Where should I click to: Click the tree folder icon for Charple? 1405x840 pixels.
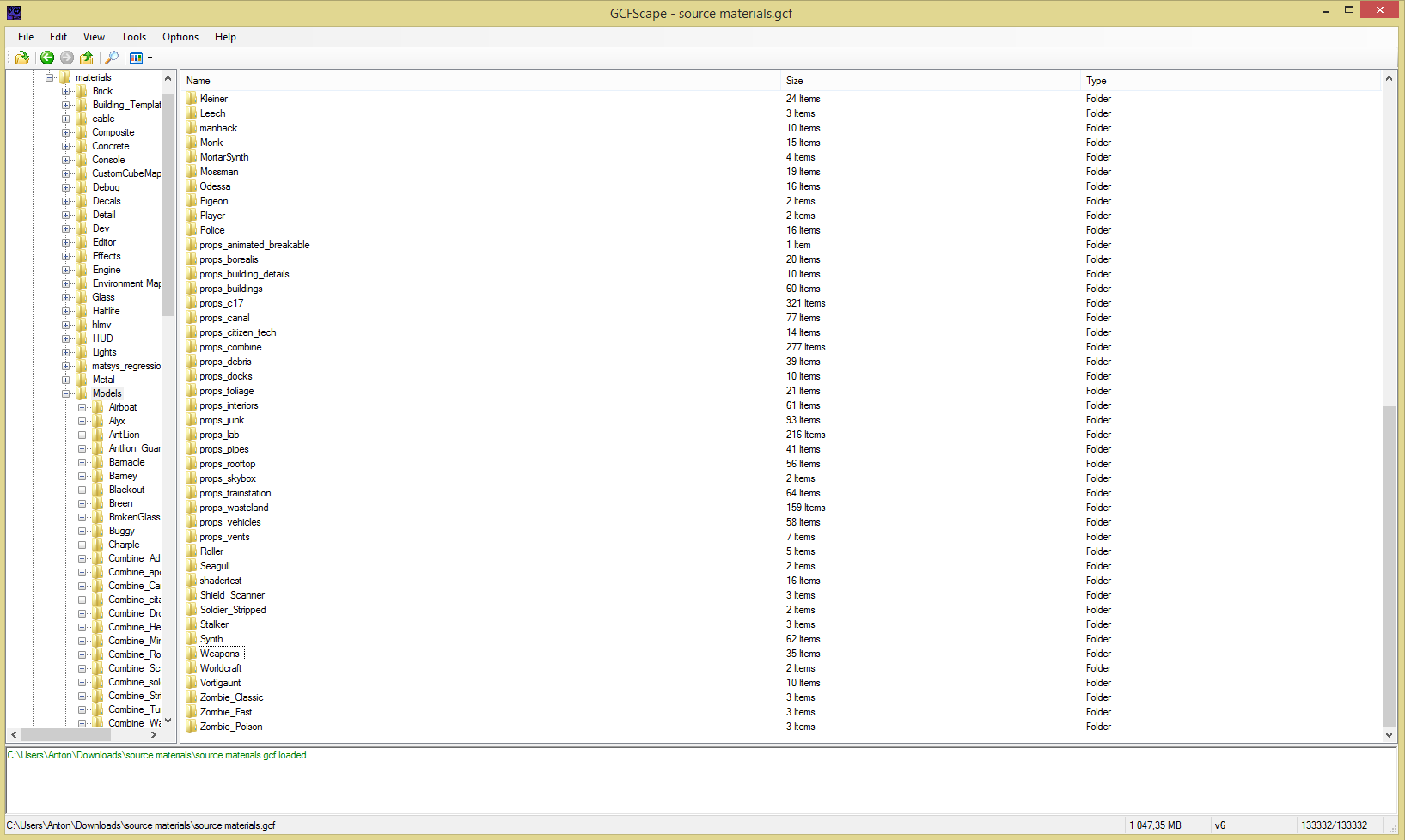tap(98, 545)
